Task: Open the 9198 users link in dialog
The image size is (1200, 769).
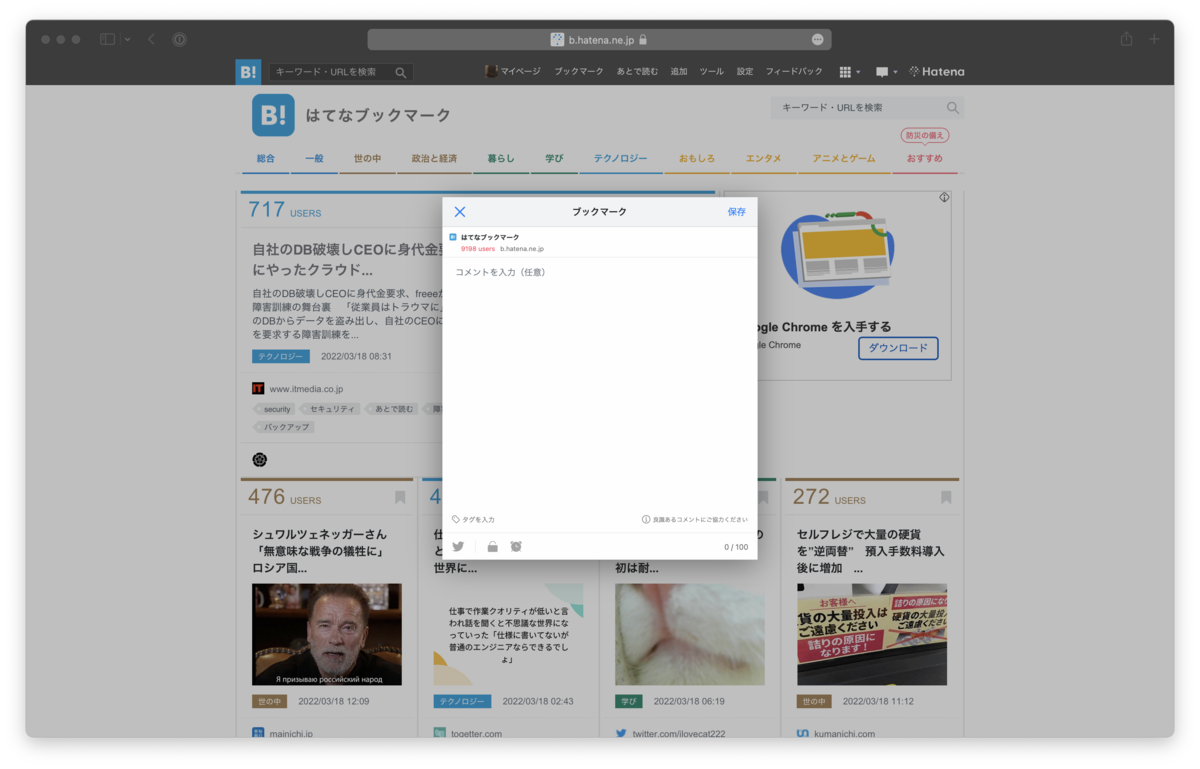Action: (x=478, y=249)
